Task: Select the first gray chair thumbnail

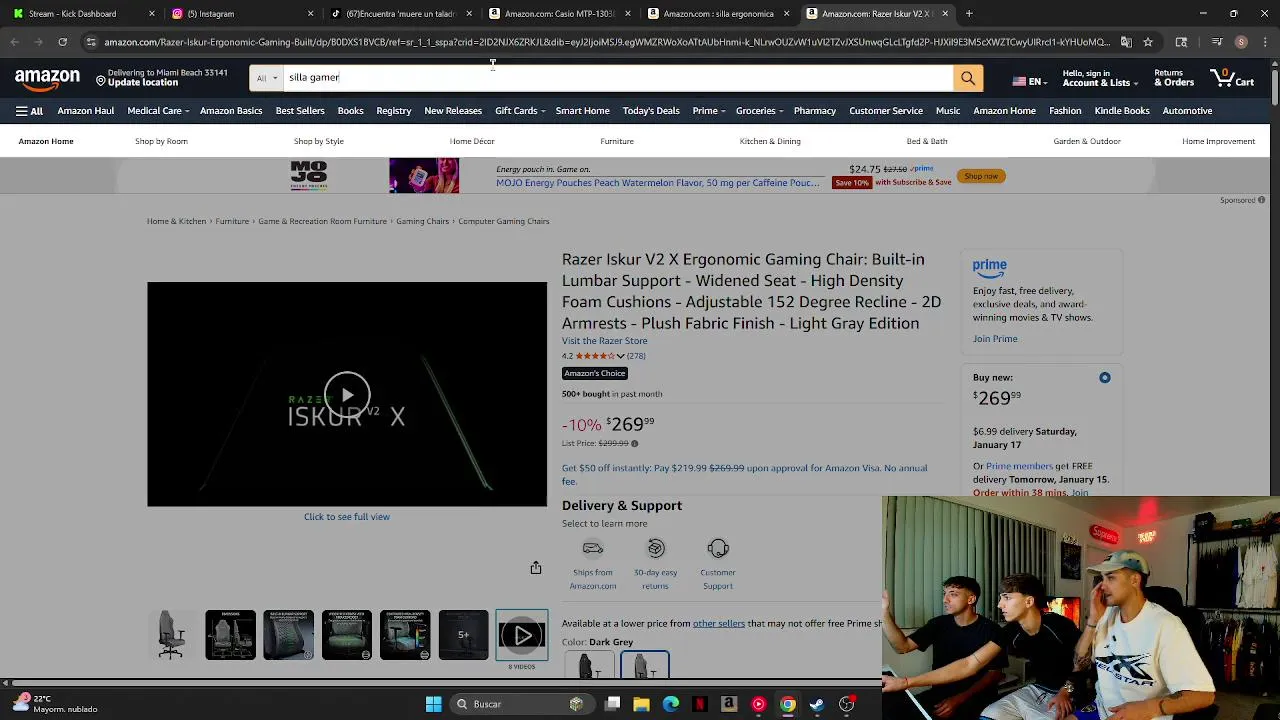Action: [x=172, y=635]
